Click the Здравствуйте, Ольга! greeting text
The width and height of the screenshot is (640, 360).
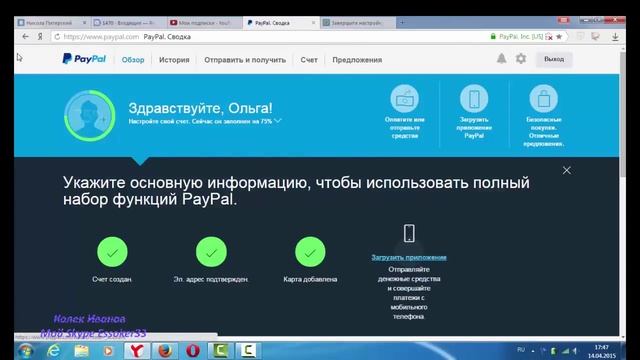click(200, 108)
